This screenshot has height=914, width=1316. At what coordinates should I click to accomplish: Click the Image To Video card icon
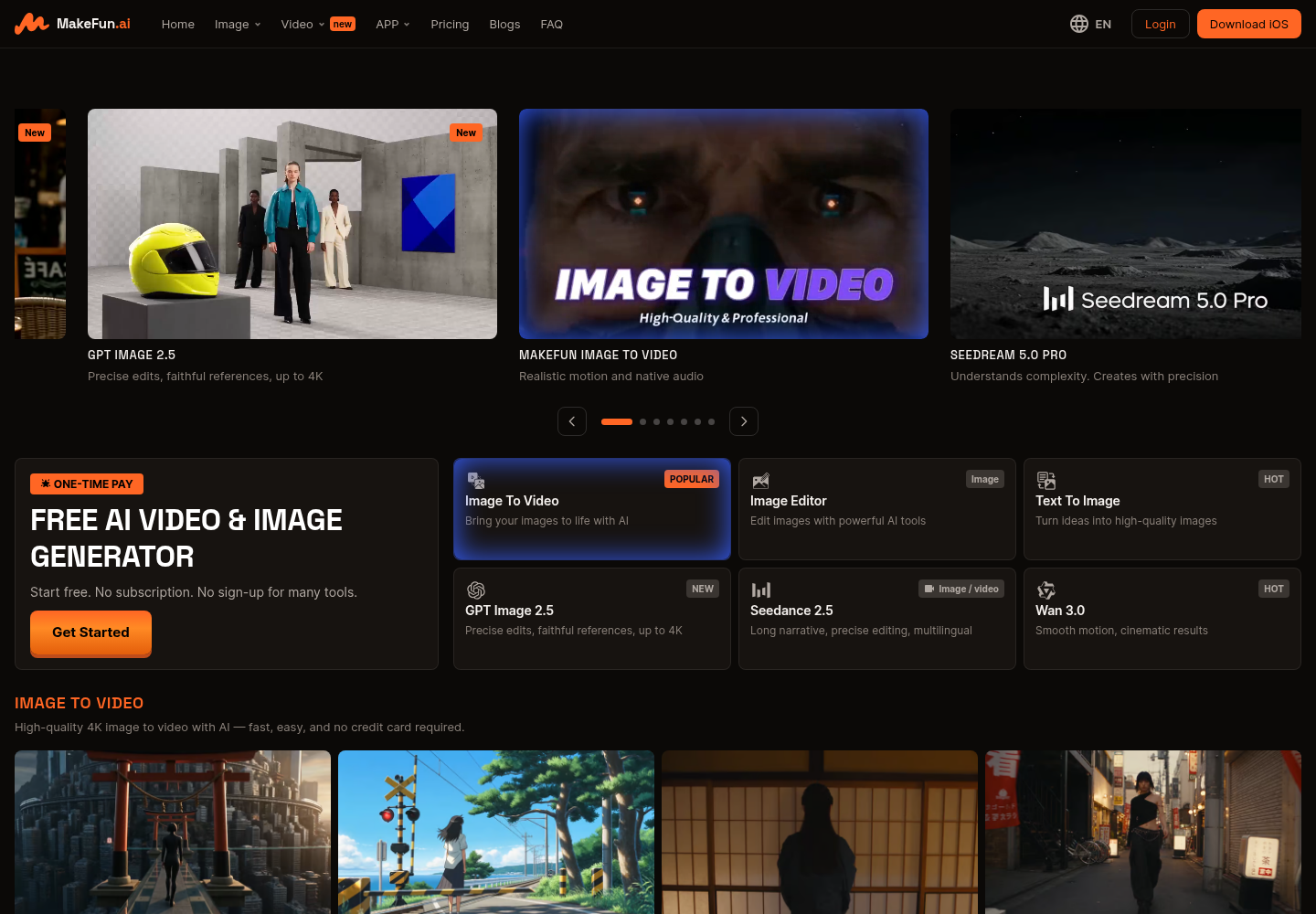tap(476, 481)
